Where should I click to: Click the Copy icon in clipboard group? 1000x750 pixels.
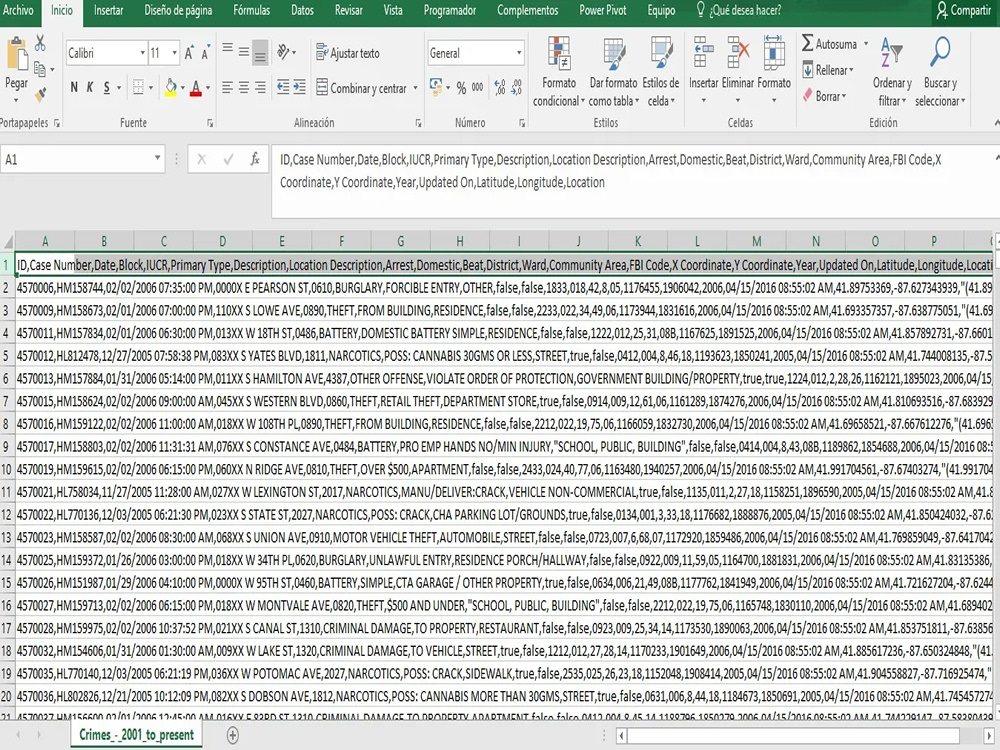(x=40, y=69)
